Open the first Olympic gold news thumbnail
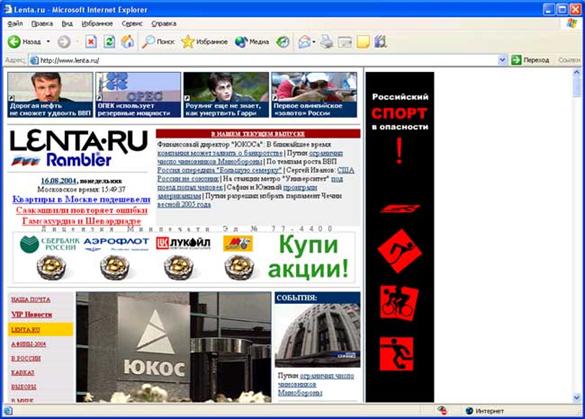Image resolution: width=585 pixels, height=419 pixels. [x=314, y=95]
